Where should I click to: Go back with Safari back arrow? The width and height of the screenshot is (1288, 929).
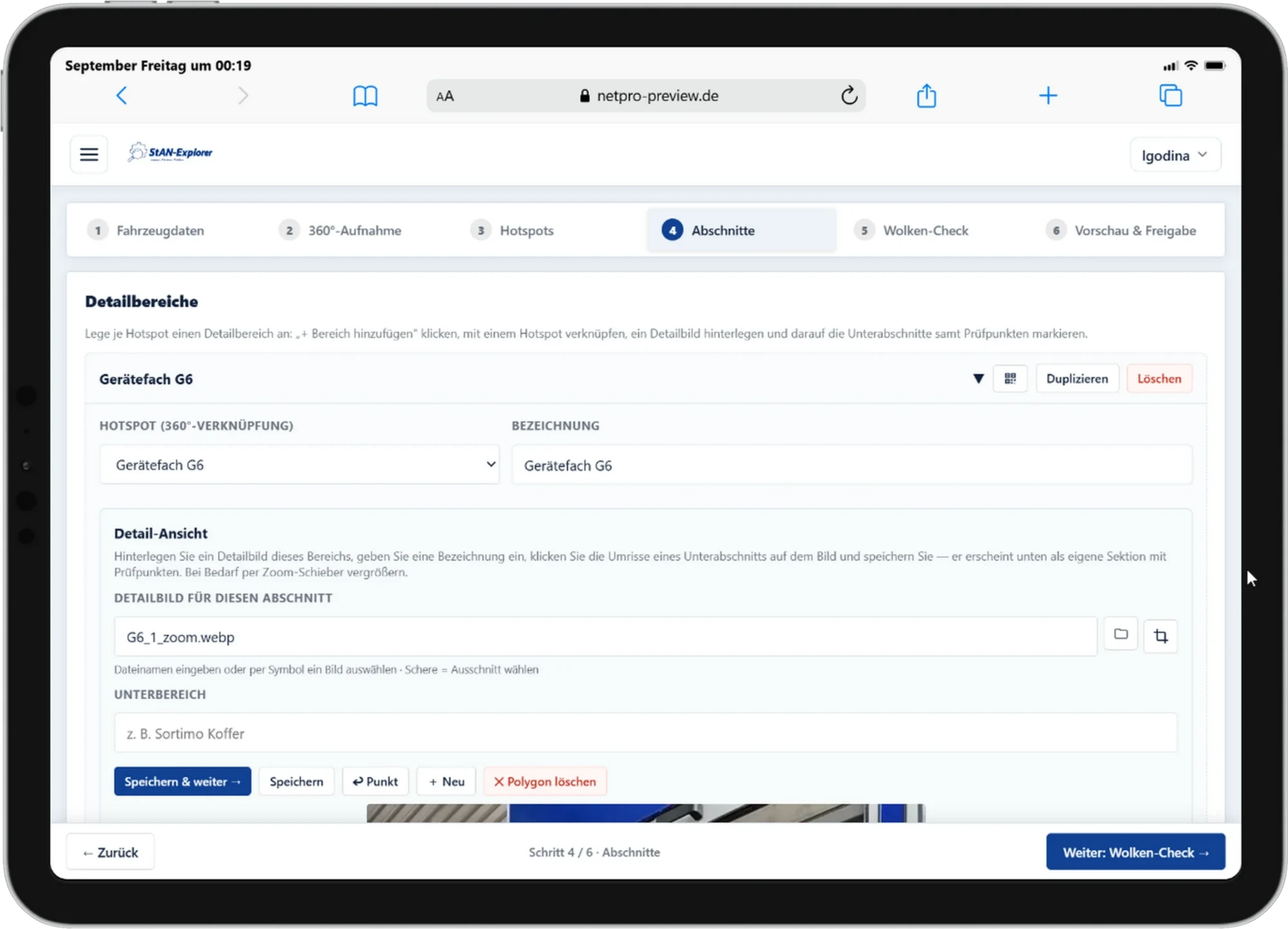(x=121, y=96)
